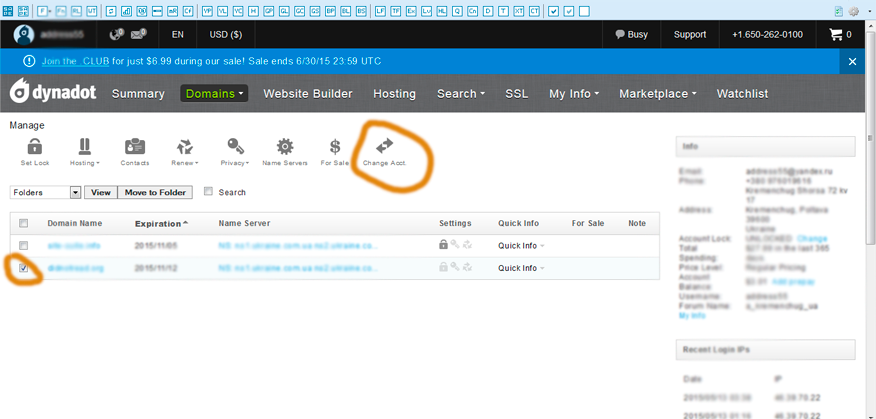This screenshot has width=876, height=419.
Task: Open the Domains menu
Action: coord(213,94)
